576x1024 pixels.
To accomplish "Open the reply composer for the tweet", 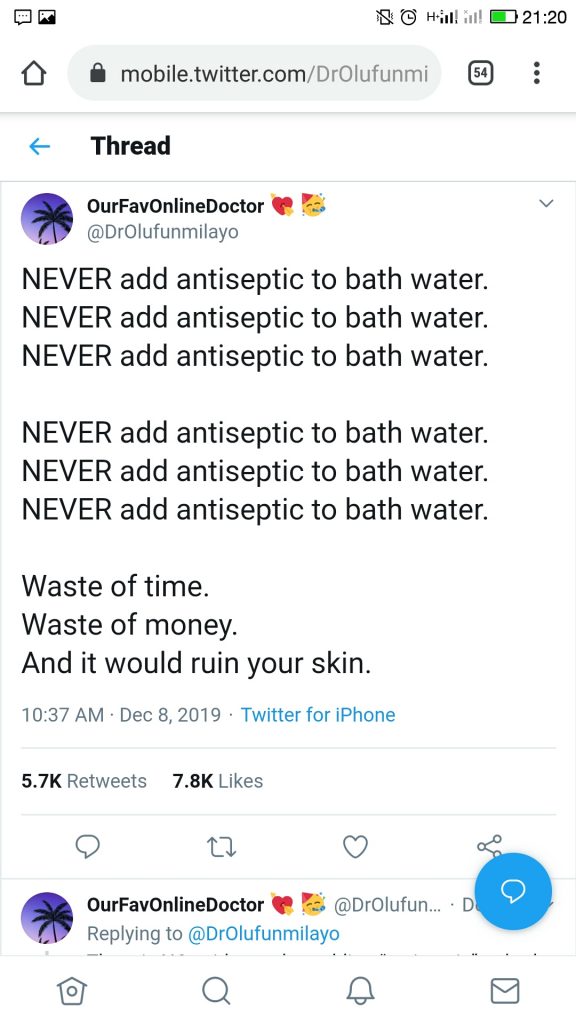I will [x=88, y=846].
